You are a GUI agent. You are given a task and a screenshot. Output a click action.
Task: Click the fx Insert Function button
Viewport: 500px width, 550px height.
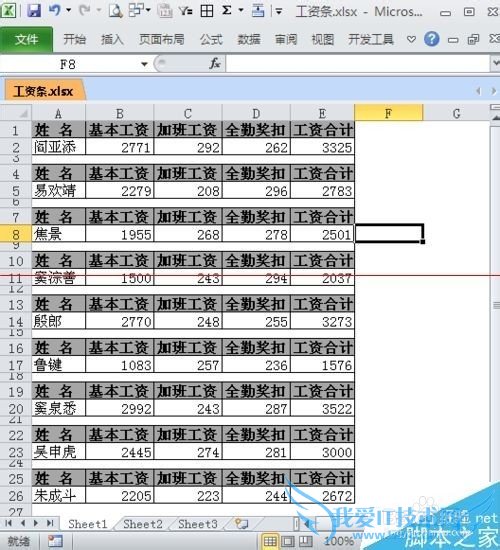click(x=214, y=64)
